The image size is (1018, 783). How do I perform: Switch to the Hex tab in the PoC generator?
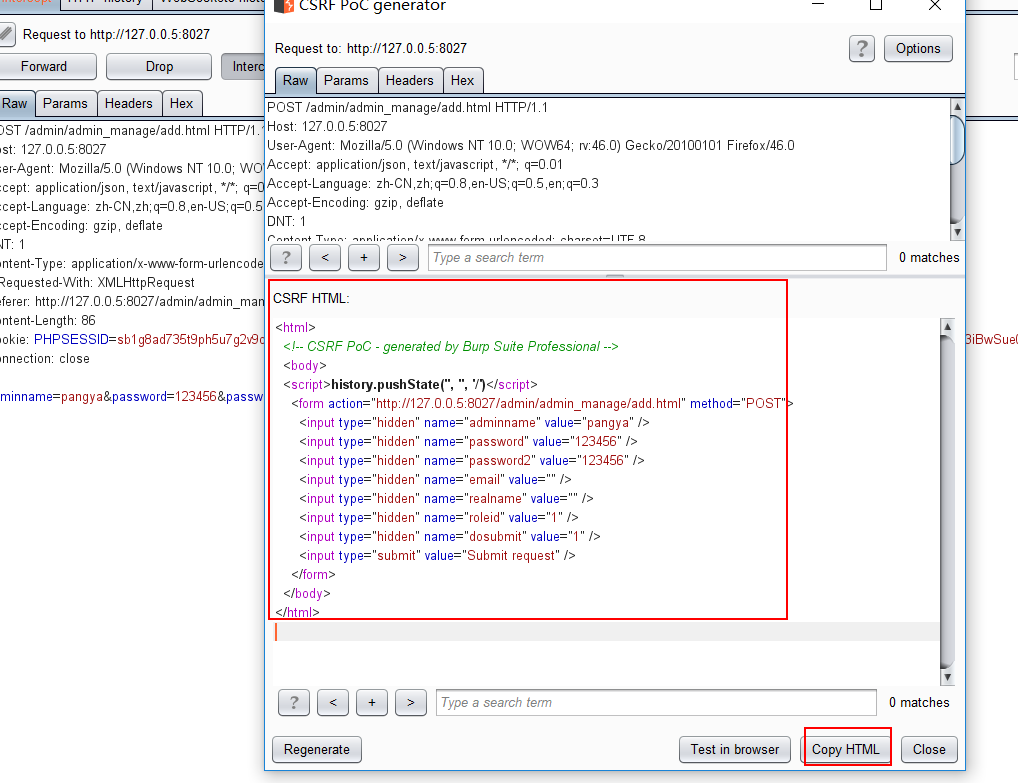tap(462, 81)
